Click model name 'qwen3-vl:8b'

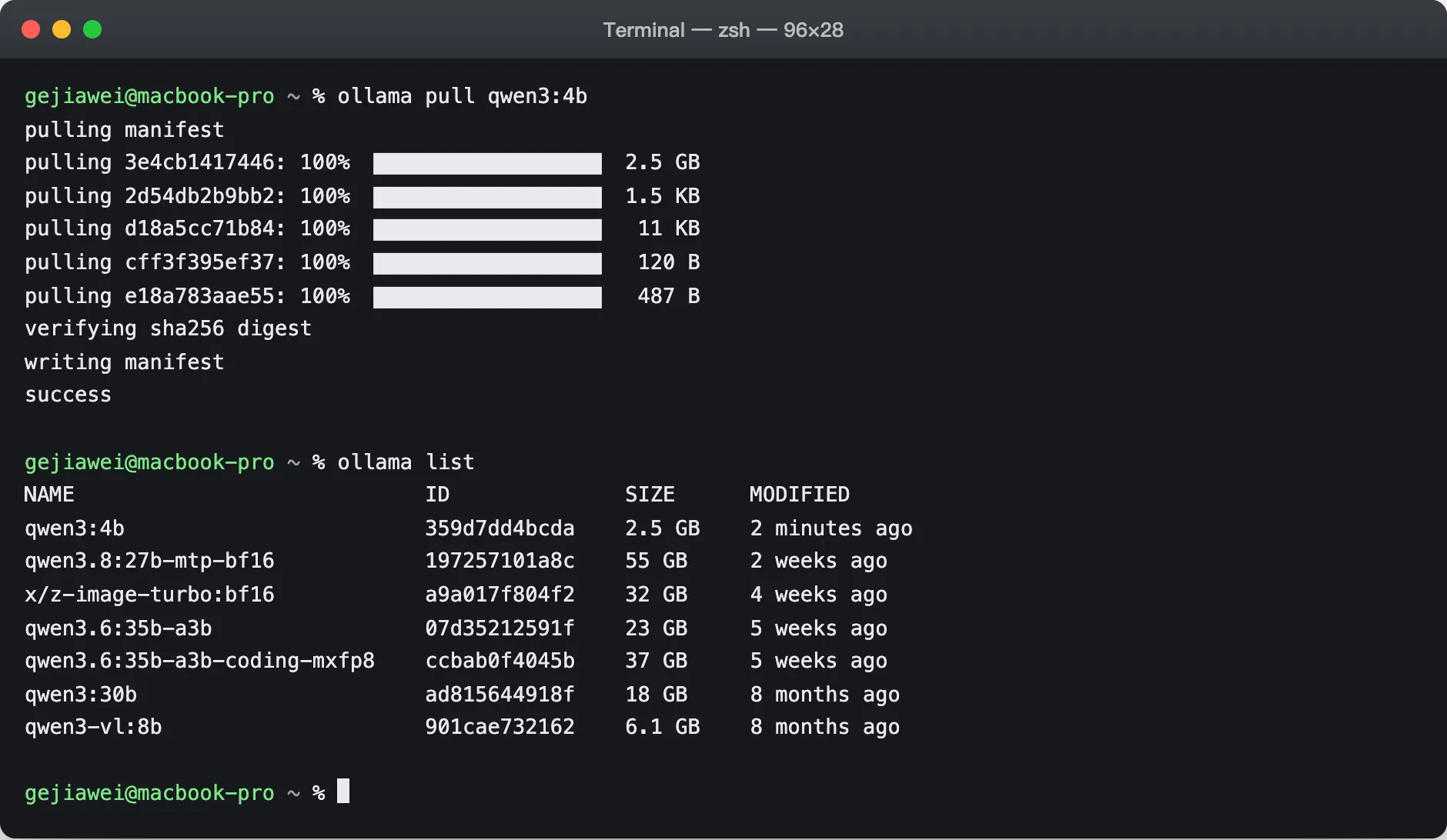(x=93, y=727)
